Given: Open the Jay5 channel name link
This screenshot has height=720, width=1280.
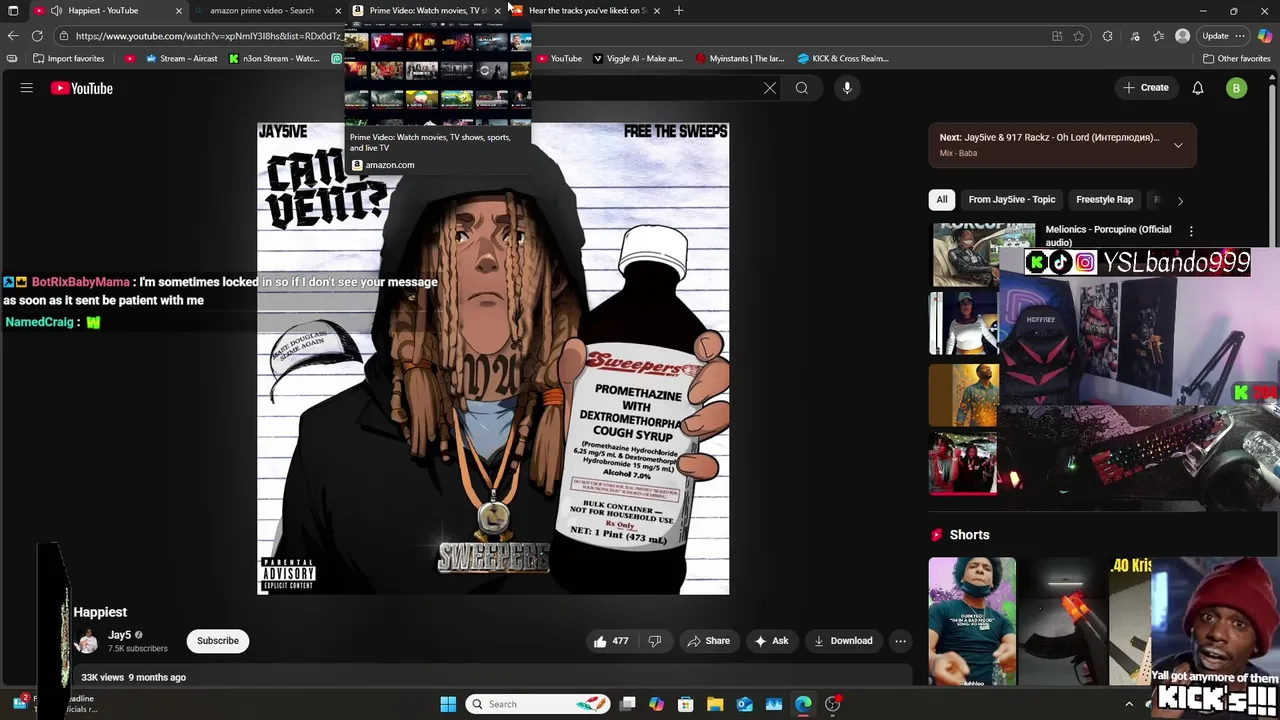Looking at the screenshot, I should click(120, 635).
